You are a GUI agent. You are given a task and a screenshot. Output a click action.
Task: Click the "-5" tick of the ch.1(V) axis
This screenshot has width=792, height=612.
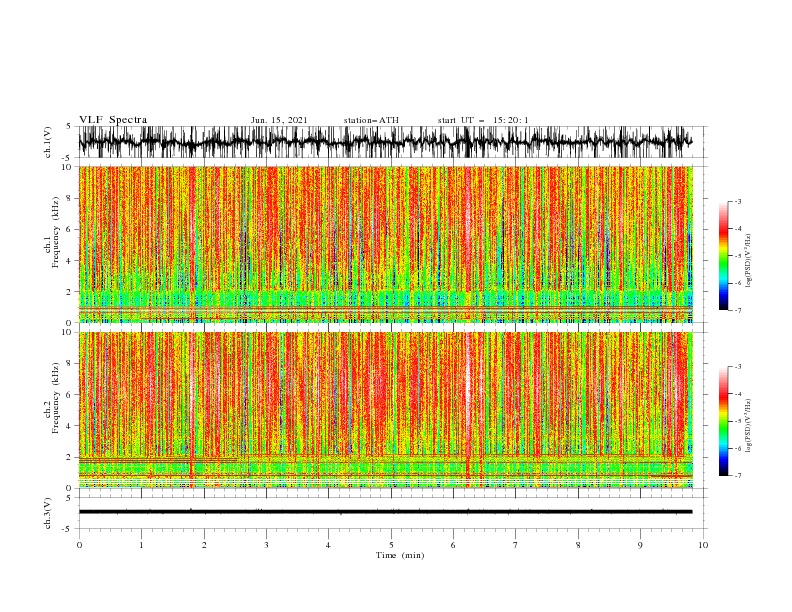click(x=68, y=158)
